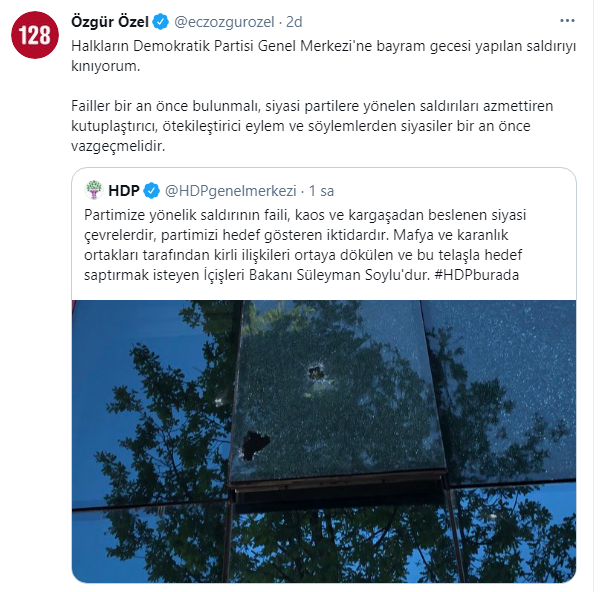Click the HDP tree logo avatar
Screen dimensions: 608x592
(x=93, y=190)
